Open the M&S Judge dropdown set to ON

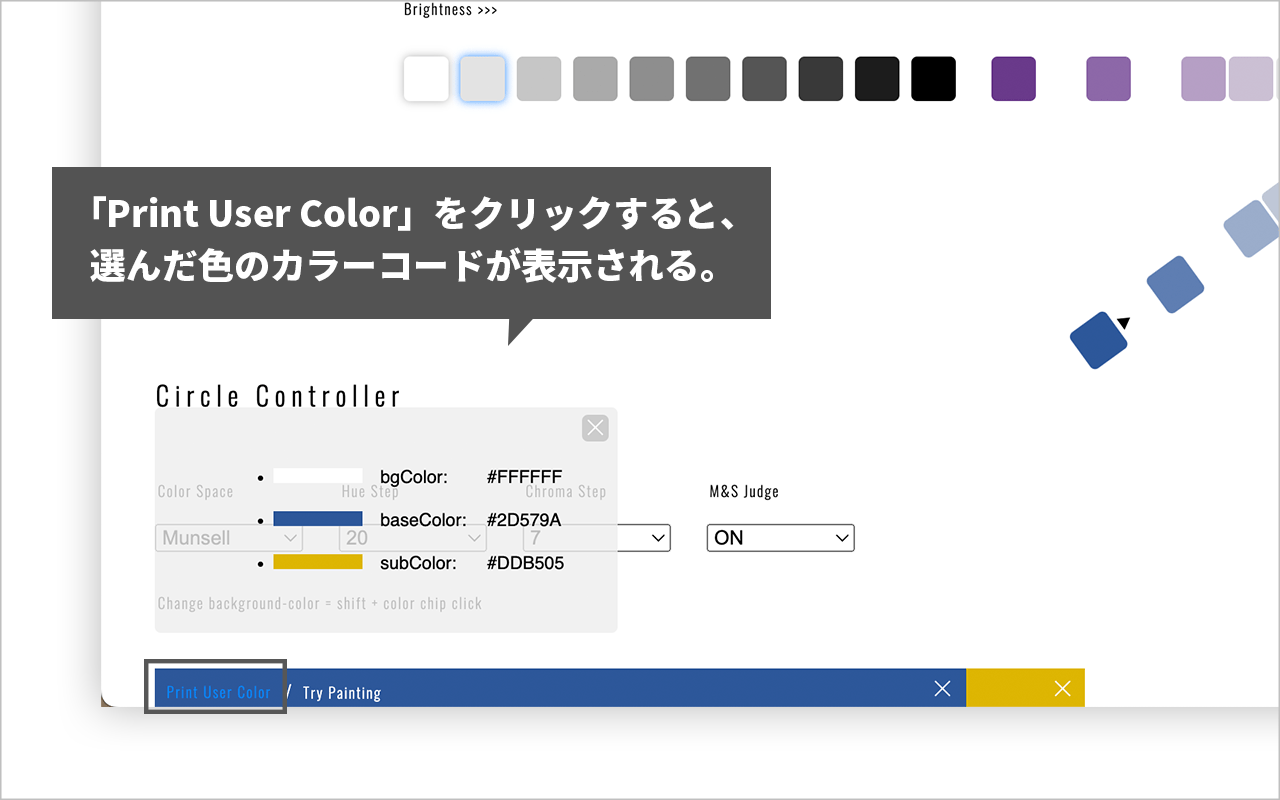tap(780, 537)
